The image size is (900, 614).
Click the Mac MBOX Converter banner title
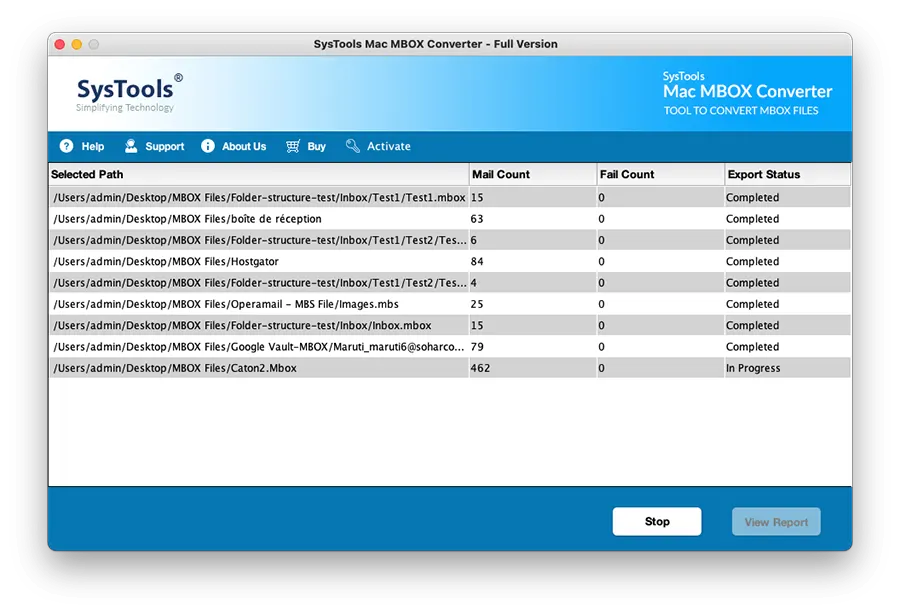(747, 91)
